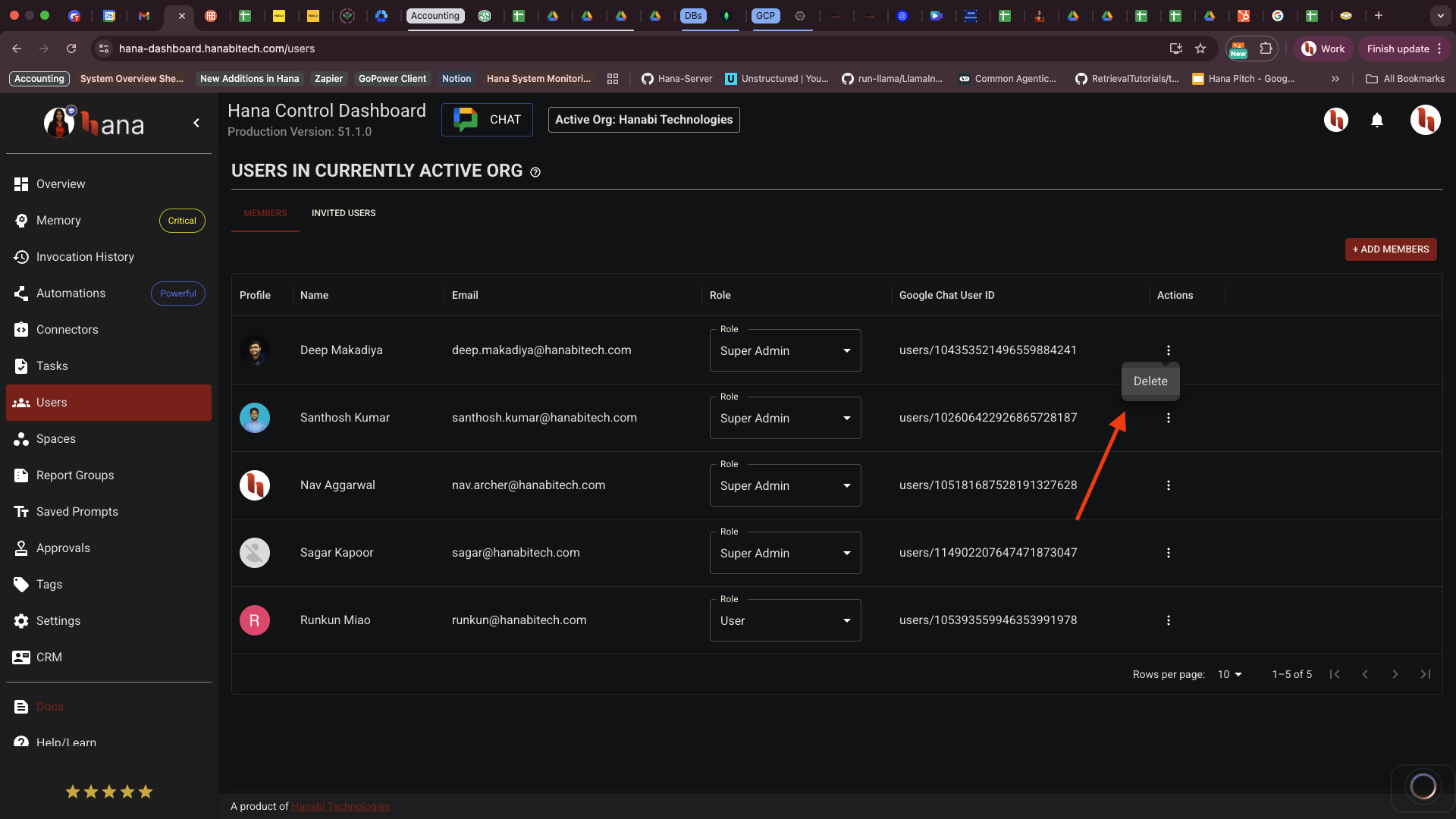Open the Hana-Server GitHub bookmark
Screen dimensions: 1456x819
tap(676, 79)
